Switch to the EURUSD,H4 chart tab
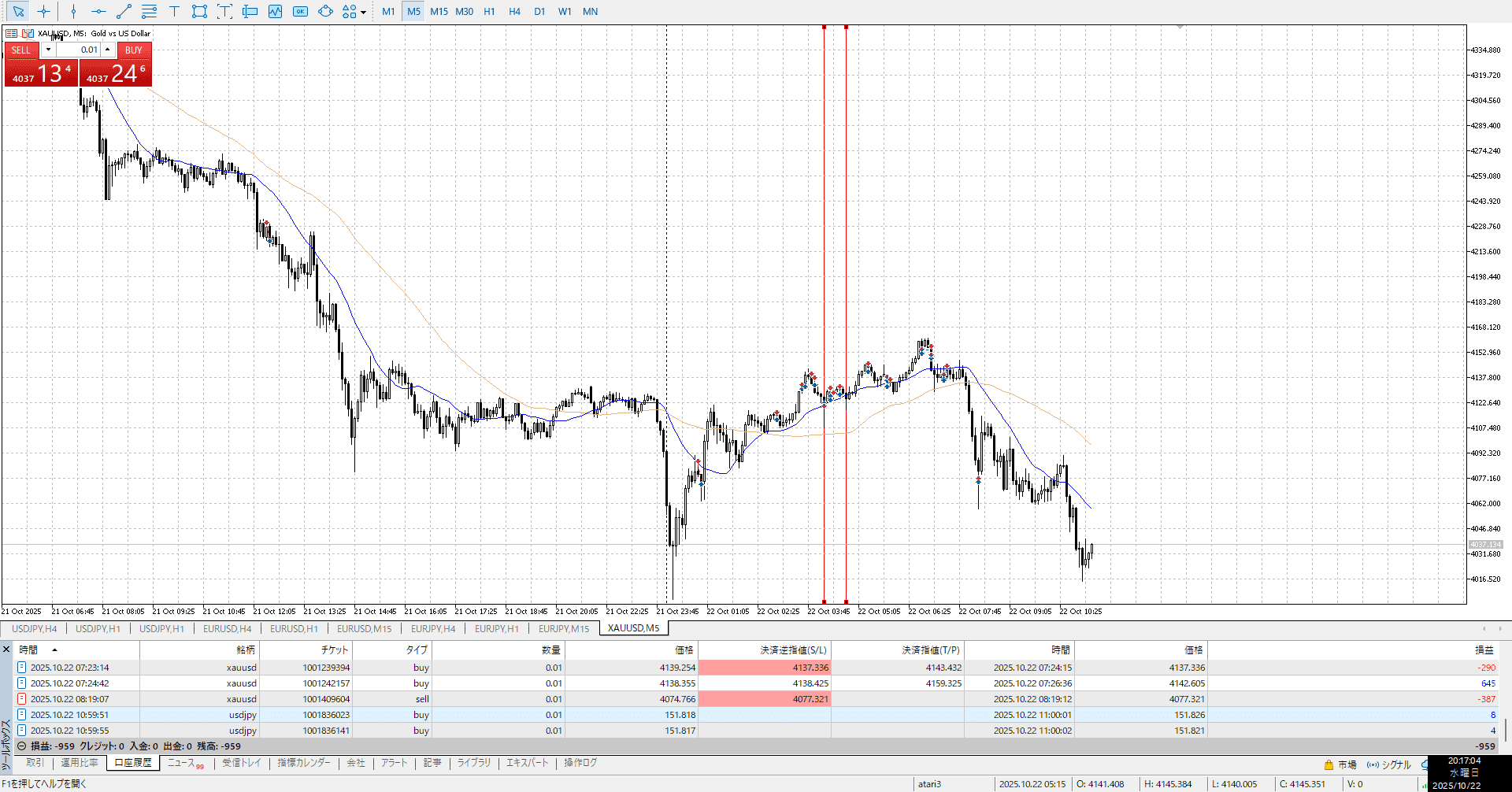Image resolution: width=1512 pixels, height=792 pixels. pos(227,628)
